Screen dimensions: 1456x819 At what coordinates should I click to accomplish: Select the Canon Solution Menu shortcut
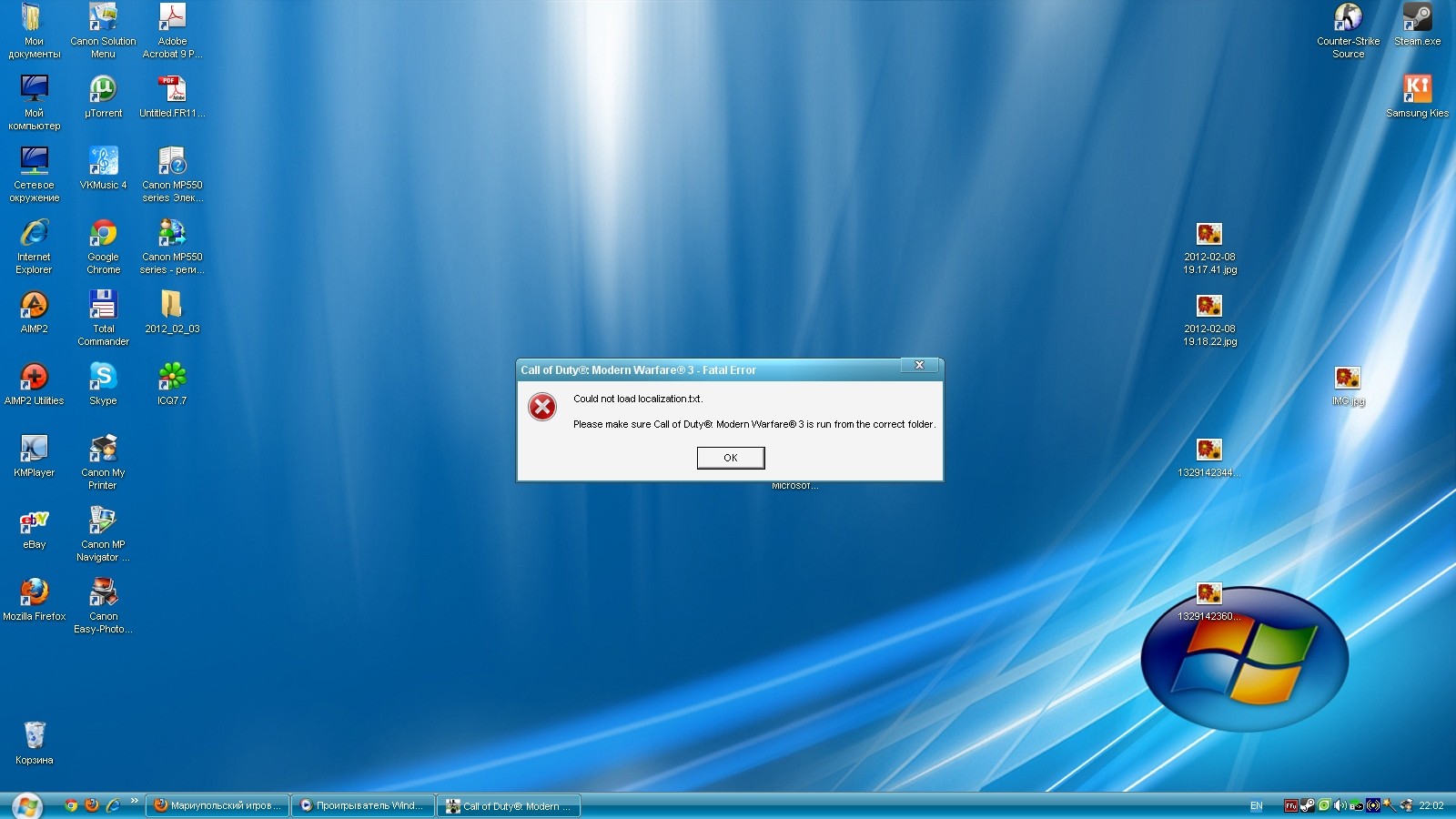click(103, 31)
